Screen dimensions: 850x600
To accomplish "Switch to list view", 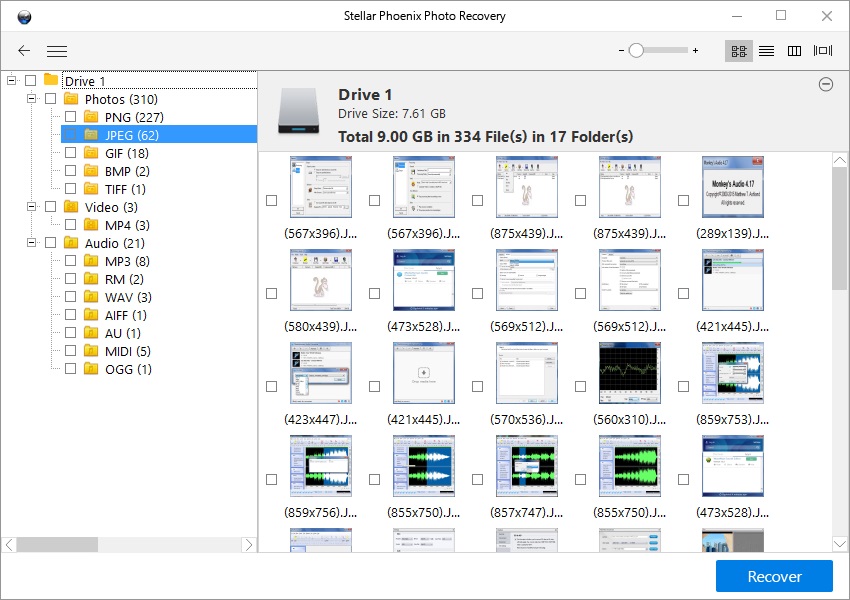I will pos(766,50).
